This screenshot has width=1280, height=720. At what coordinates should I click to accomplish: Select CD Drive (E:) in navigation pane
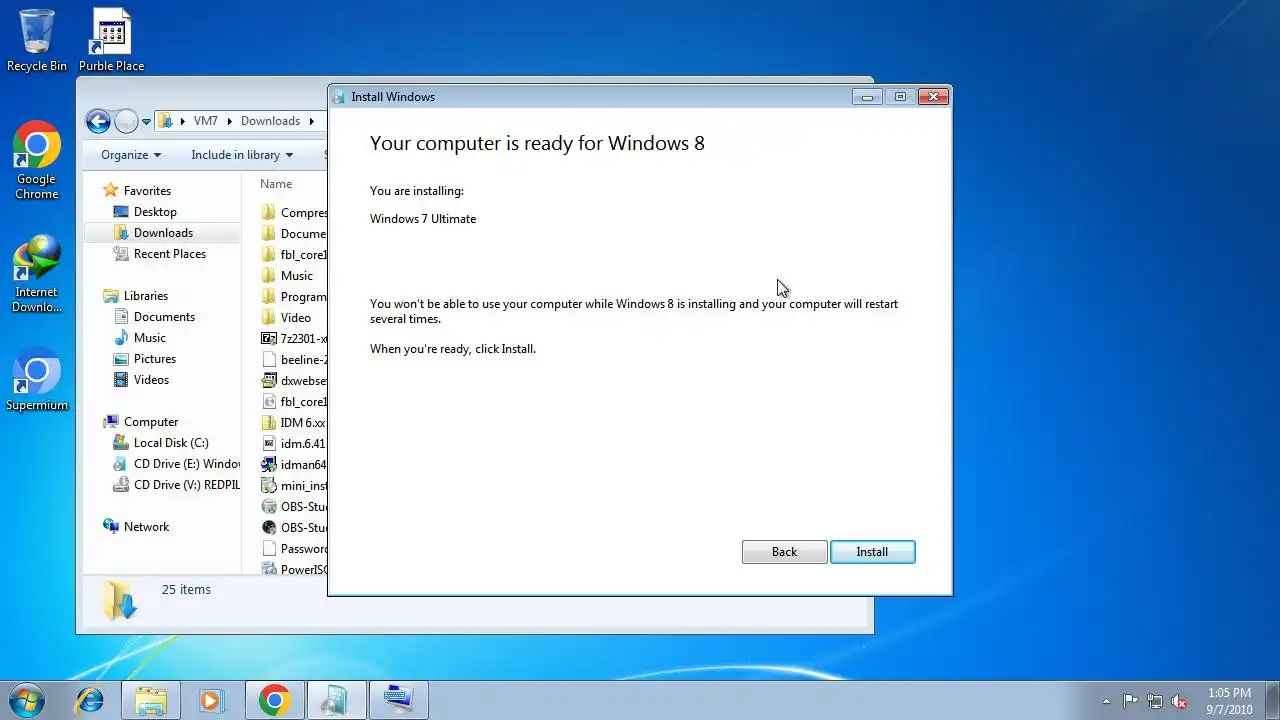click(x=186, y=464)
